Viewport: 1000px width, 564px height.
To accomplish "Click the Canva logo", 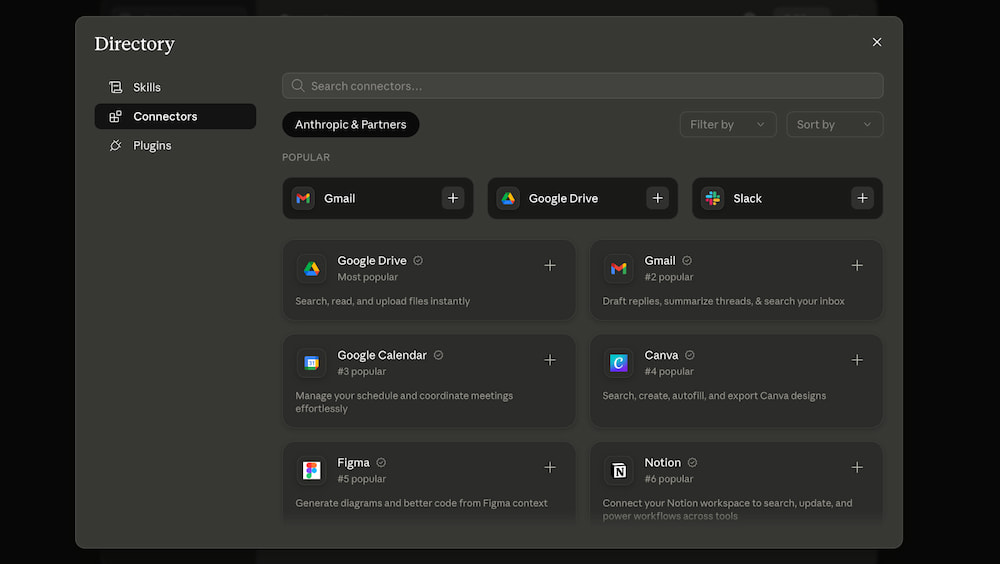I will click(x=619, y=363).
